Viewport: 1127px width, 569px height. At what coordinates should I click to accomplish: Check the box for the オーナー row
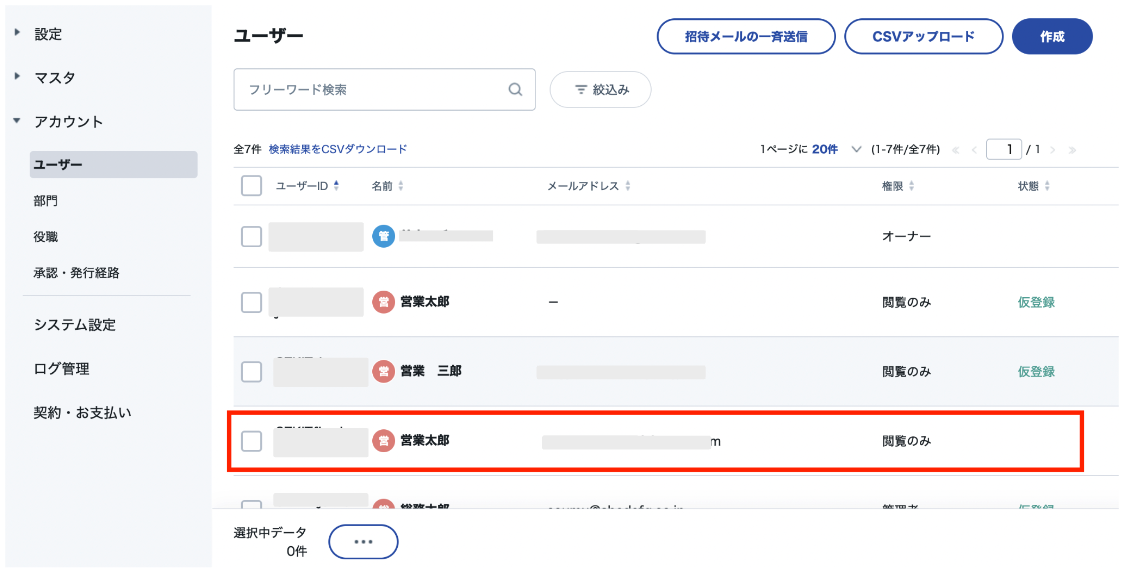[x=251, y=236]
